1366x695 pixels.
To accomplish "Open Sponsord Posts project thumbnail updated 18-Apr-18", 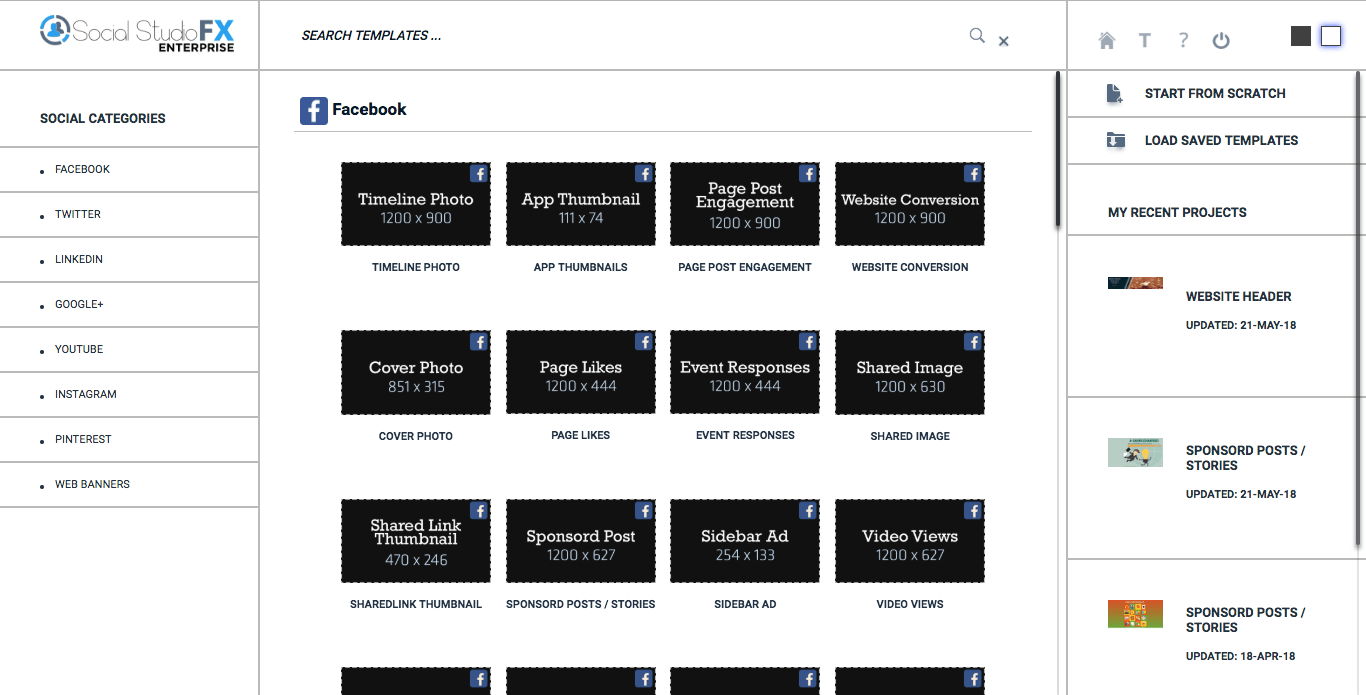I will pyautogui.click(x=1135, y=614).
